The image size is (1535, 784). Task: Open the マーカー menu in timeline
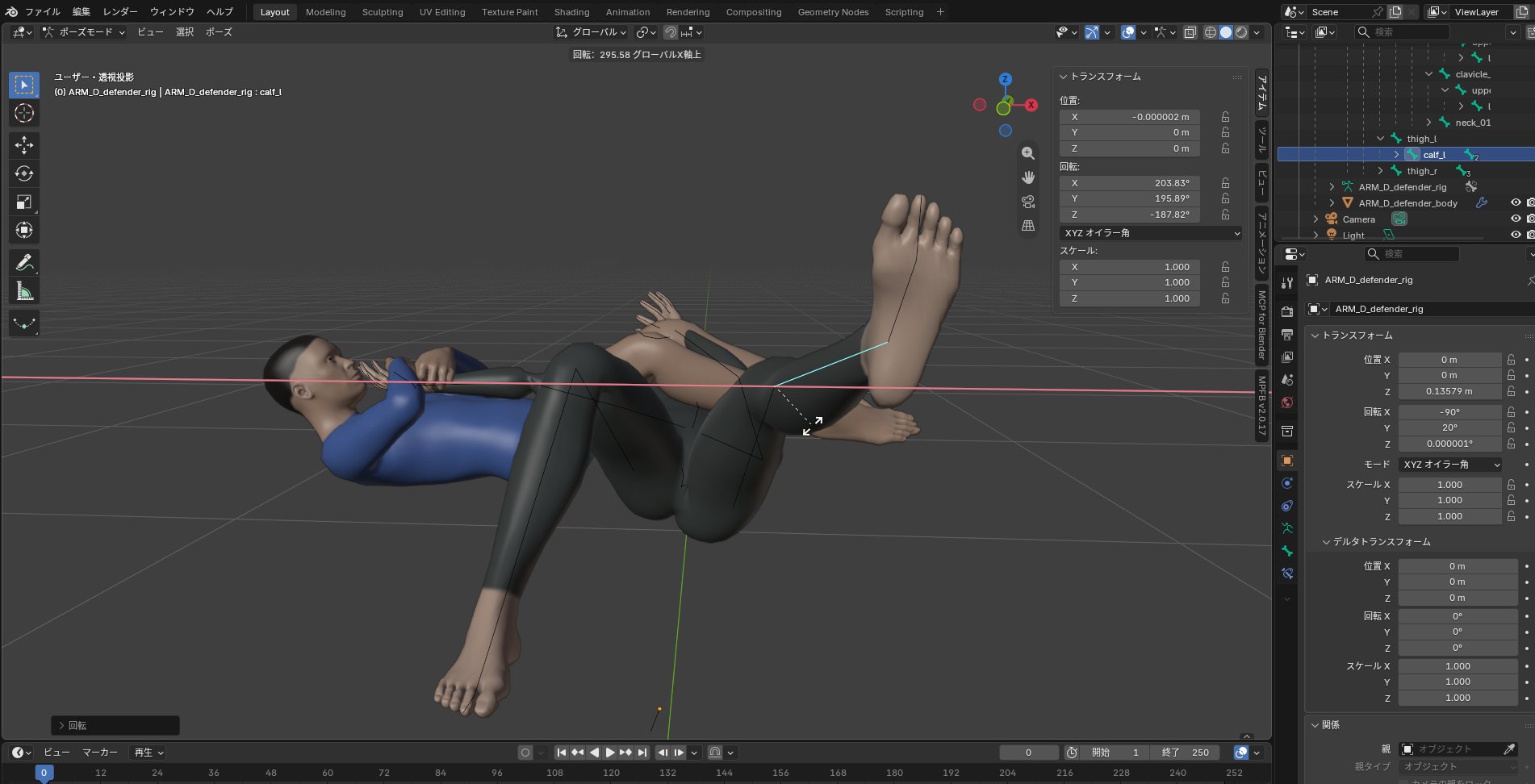click(x=100, y=753)
